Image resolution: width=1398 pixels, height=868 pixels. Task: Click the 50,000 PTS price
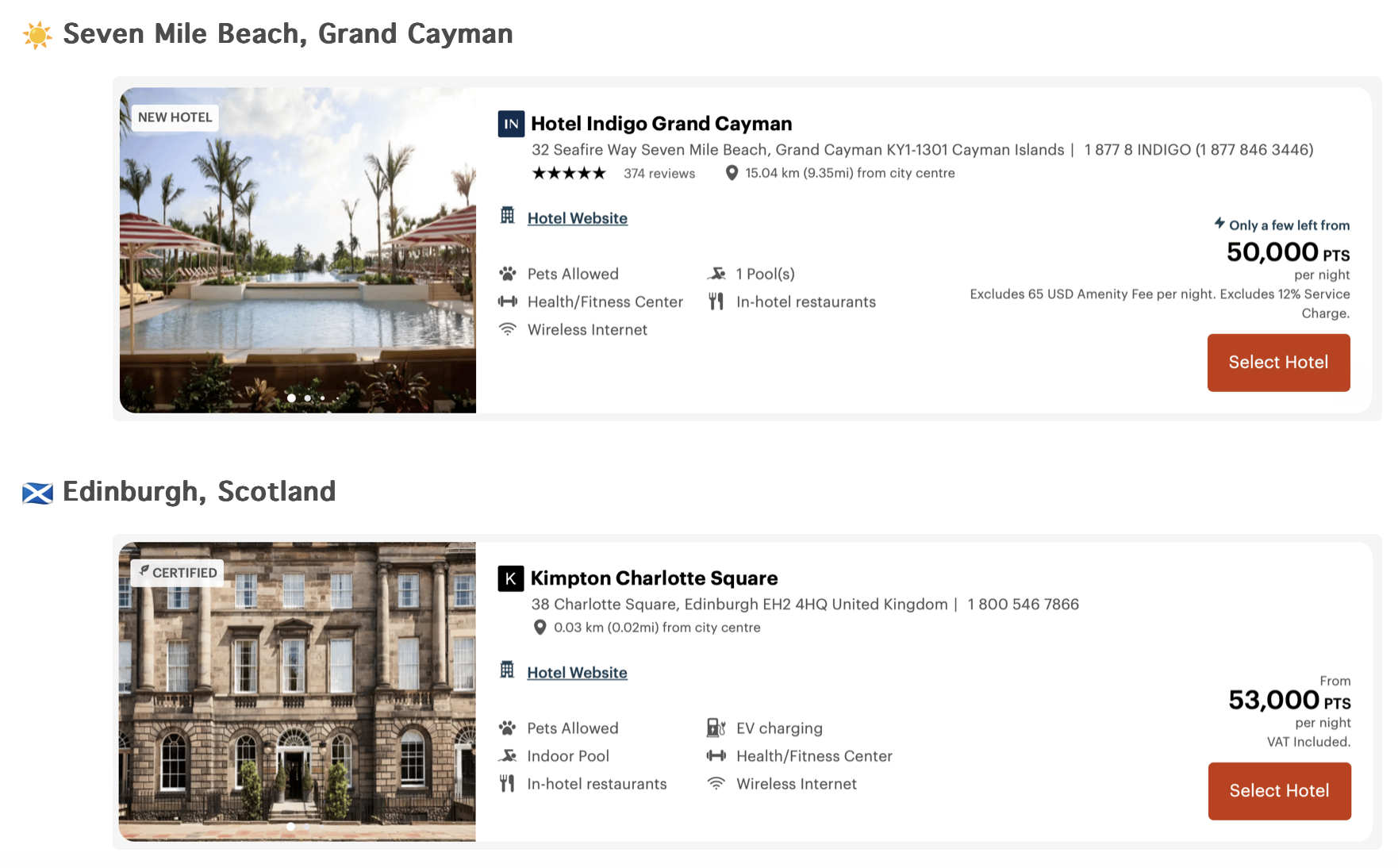(x=1289, y=252)
